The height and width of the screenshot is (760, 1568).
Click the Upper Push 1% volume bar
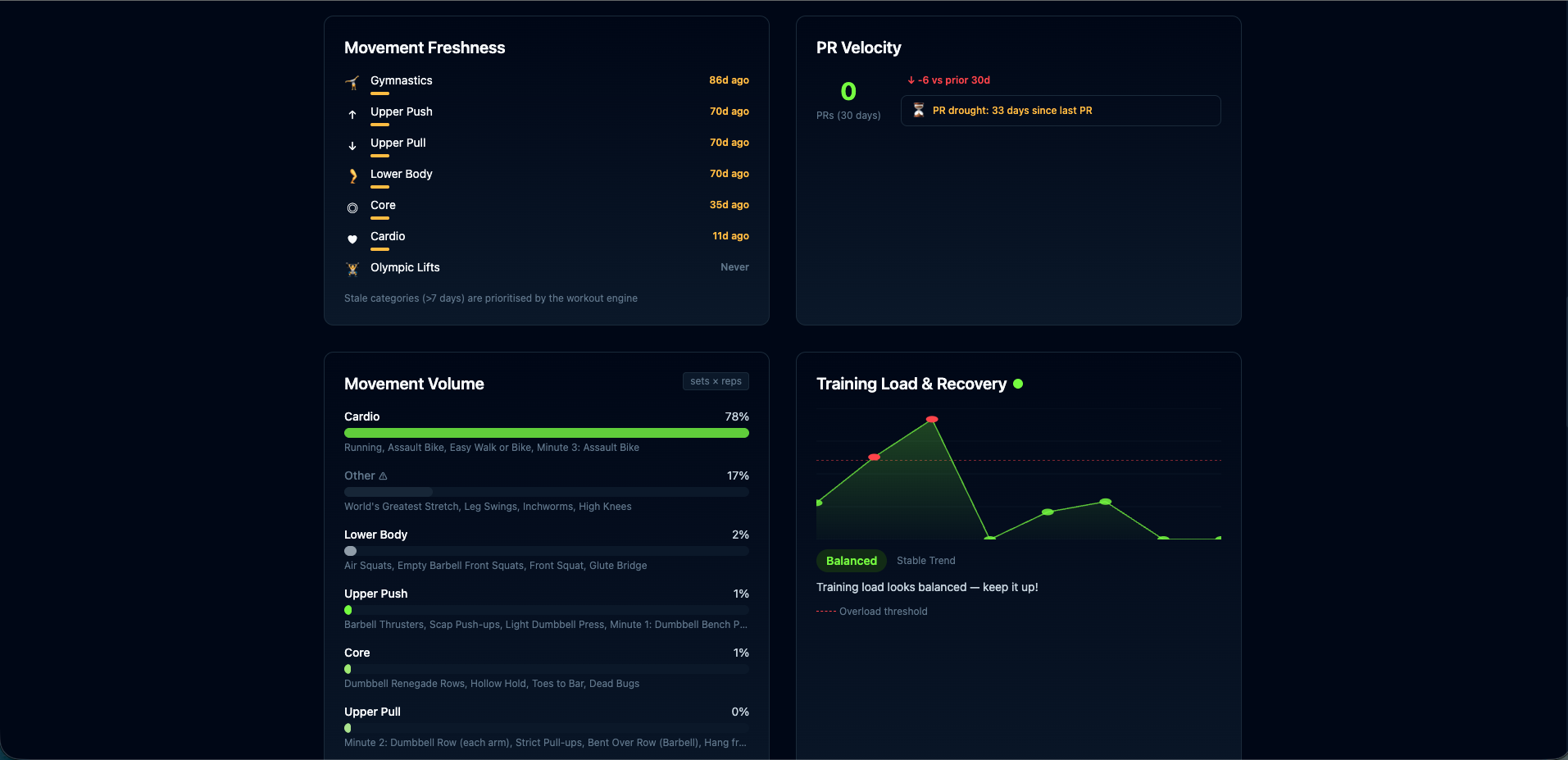[x=547, y=610]
